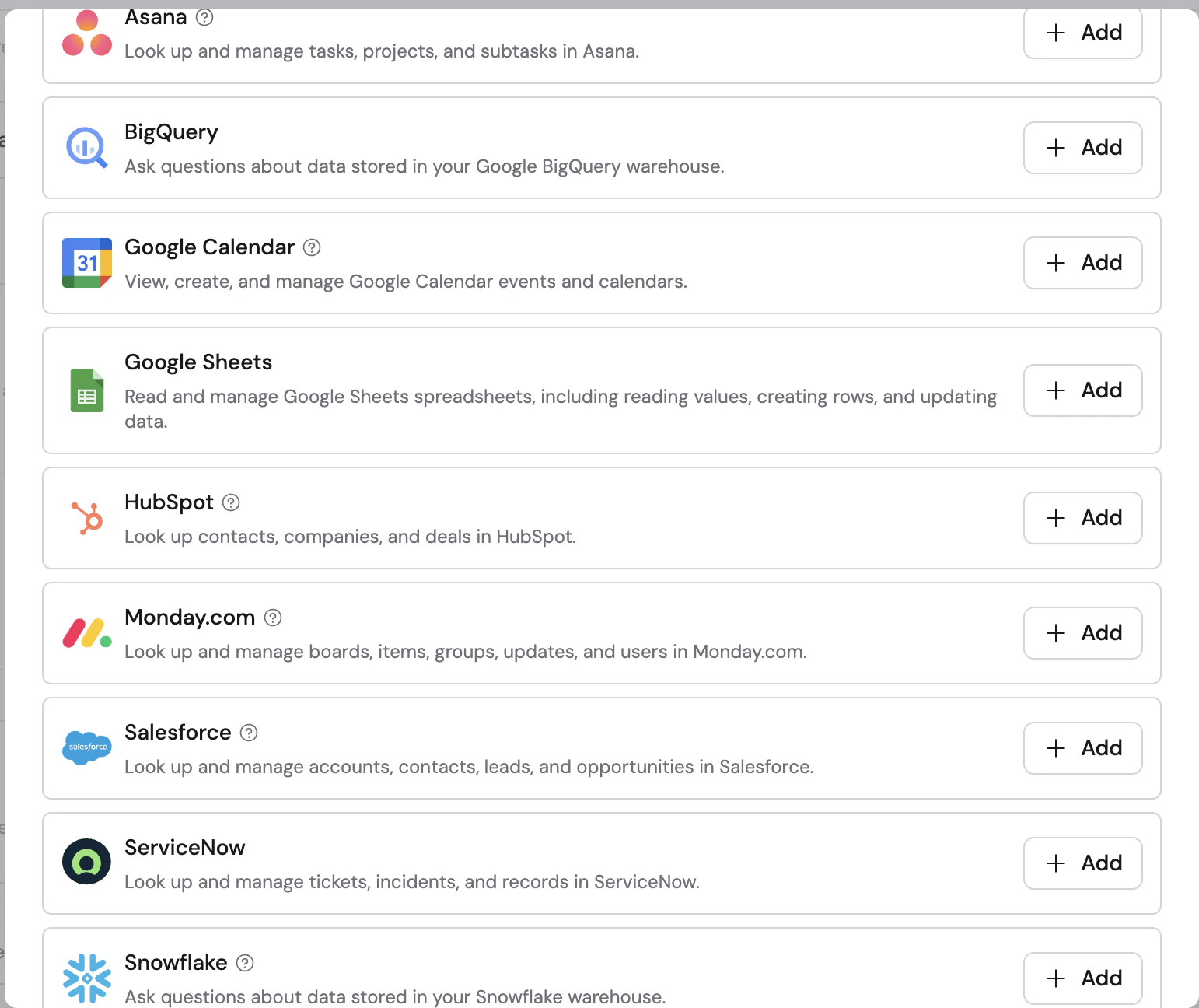This screenshot has width=1199, height=1008.
Task: Click the BigQuery magnifier logo icon
Action: (x=87, y=148)
